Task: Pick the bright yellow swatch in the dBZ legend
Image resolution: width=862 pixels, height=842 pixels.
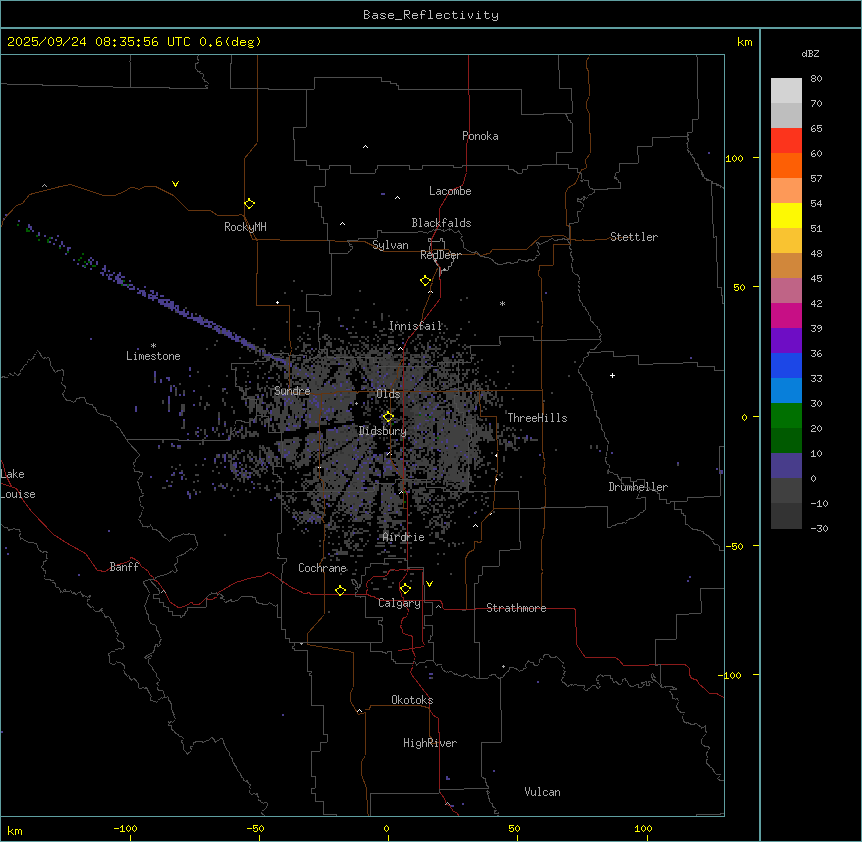Action: tap(786, 215)
